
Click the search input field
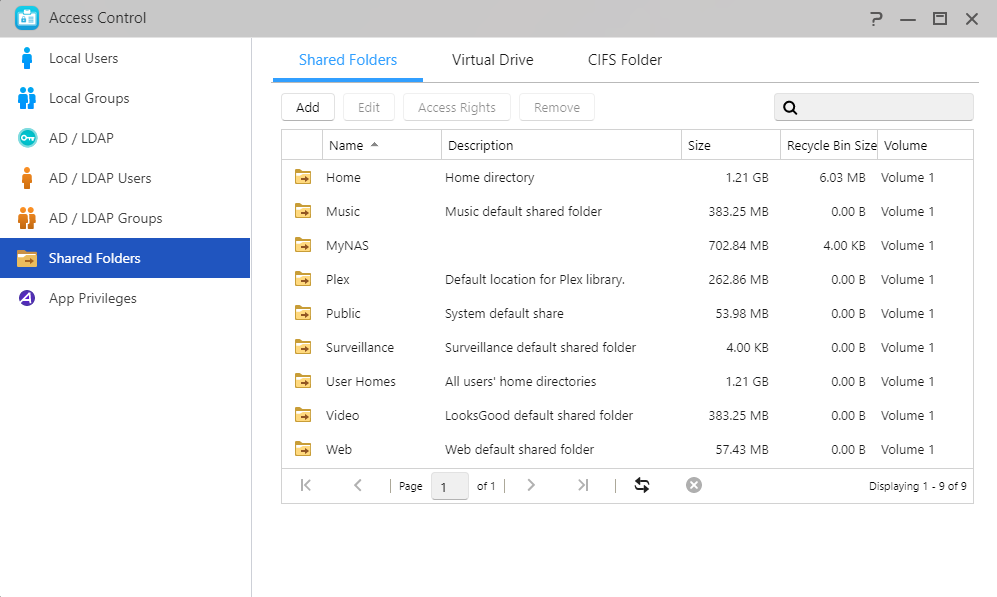point(874,107)
